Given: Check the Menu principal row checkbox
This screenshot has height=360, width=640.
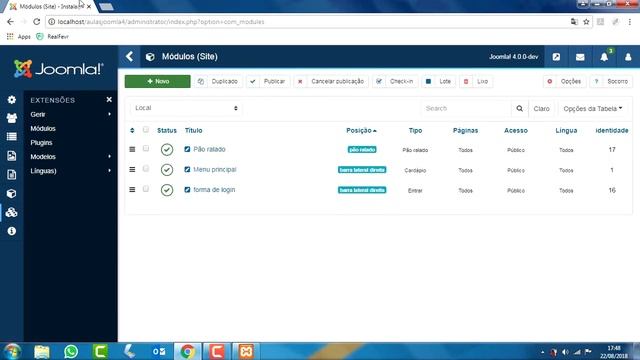Looking at the screenshot, I should tap(146, 169).
